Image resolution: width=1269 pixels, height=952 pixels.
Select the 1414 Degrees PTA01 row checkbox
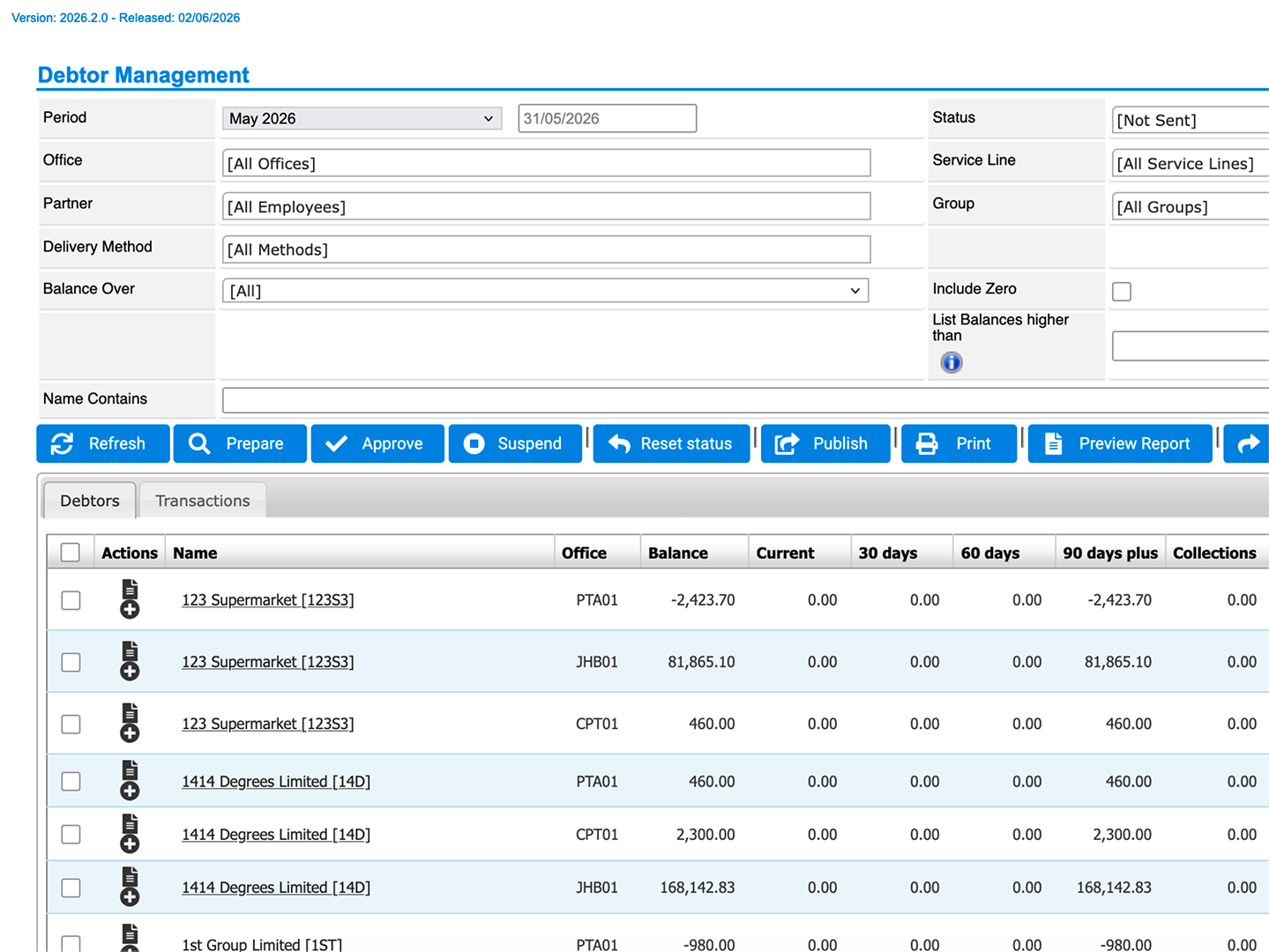[71, 781]
